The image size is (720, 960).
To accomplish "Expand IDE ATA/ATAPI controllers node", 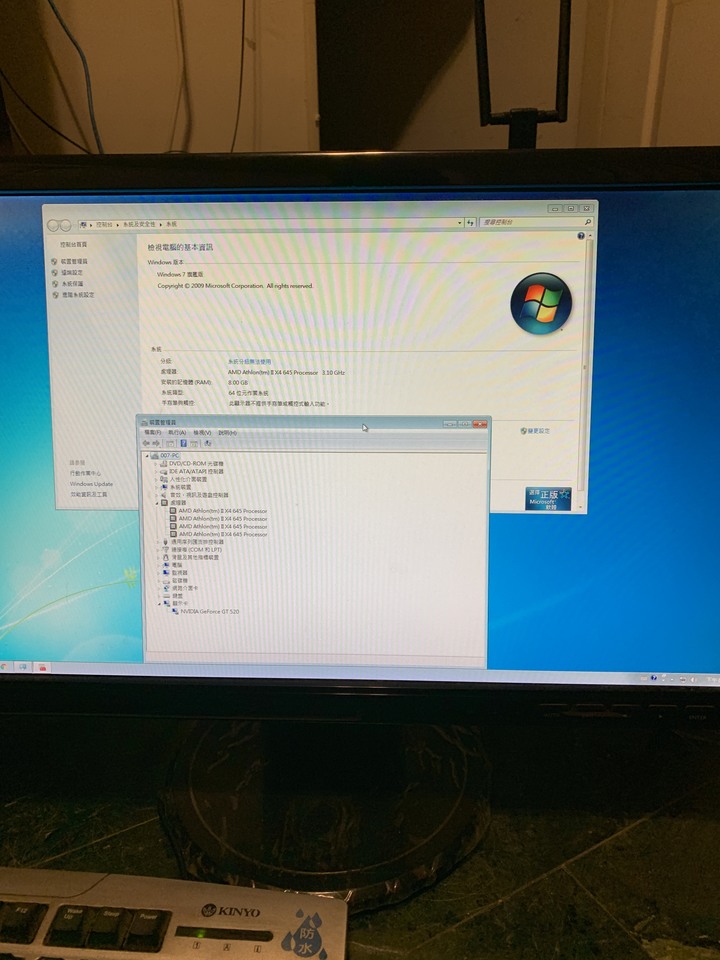I will pos(156,472).
